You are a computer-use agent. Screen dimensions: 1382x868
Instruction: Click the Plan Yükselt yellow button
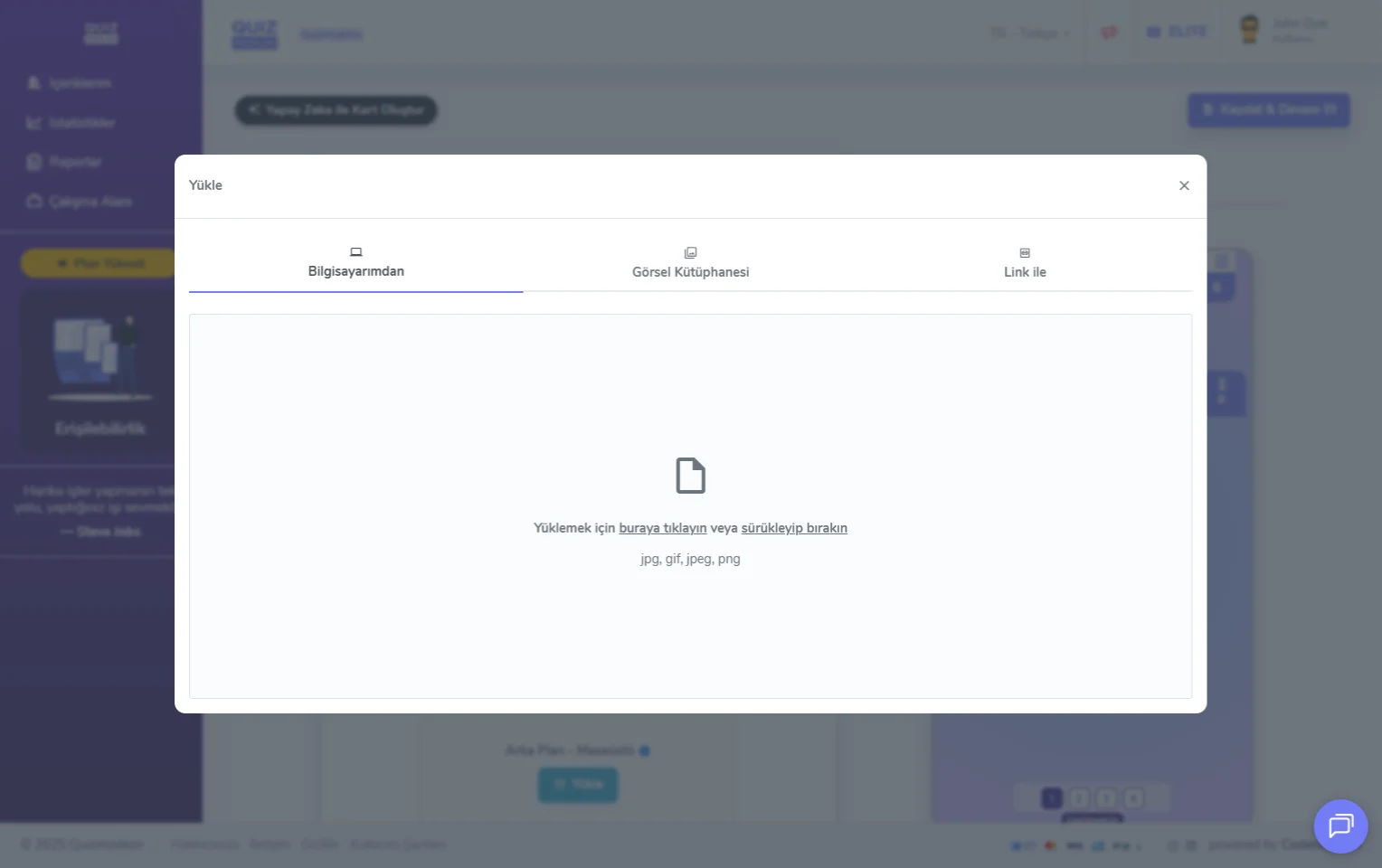[99, 263]
